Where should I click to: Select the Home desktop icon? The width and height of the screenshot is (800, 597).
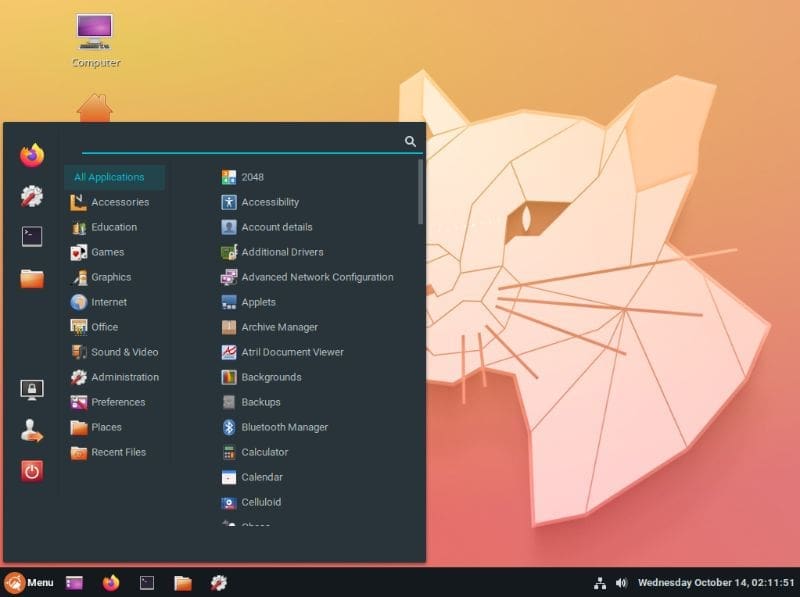tap(95, 107)
